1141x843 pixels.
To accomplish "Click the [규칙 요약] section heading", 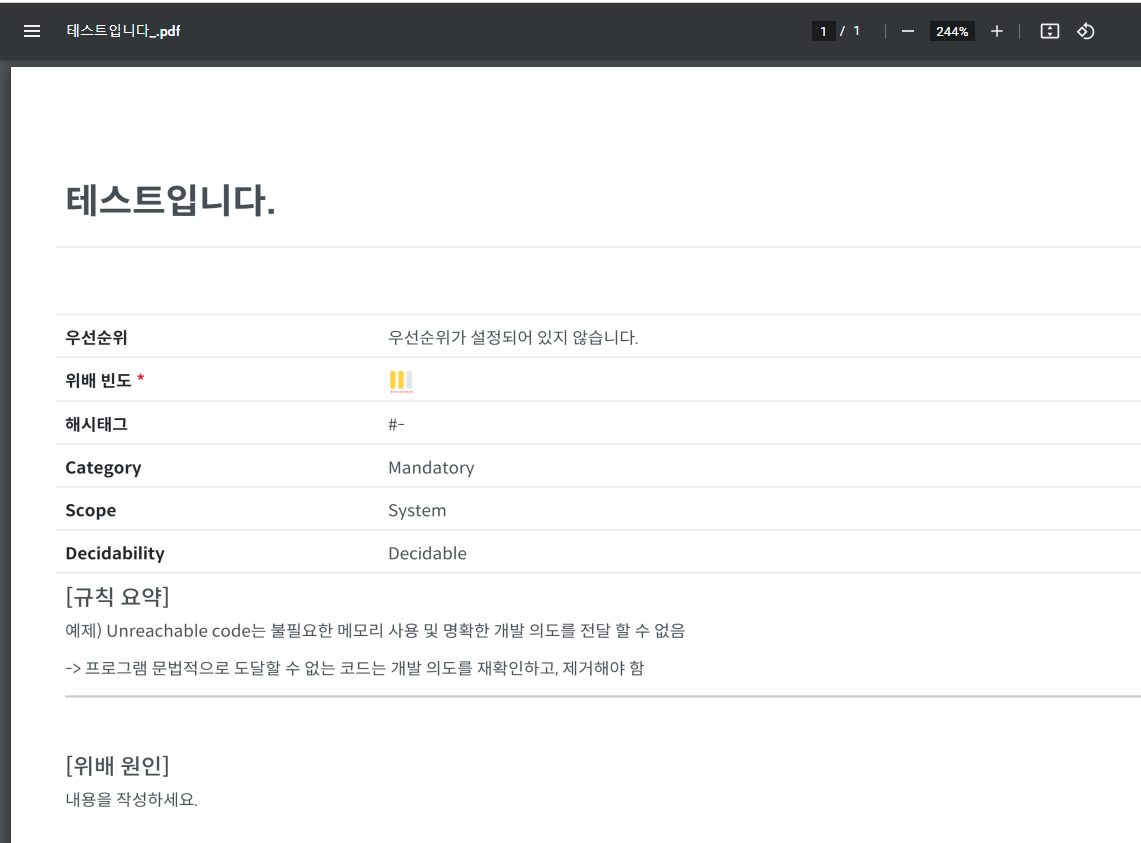I will 117,597.
